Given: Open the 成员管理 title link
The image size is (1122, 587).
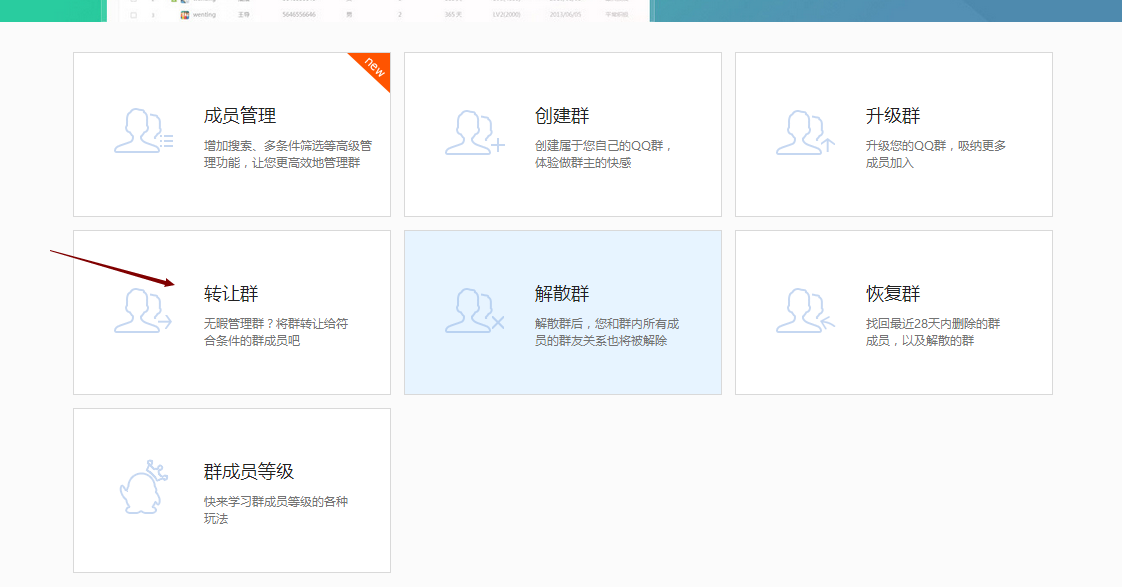Looking at the screenshot, I should click(x=240, y=116).
